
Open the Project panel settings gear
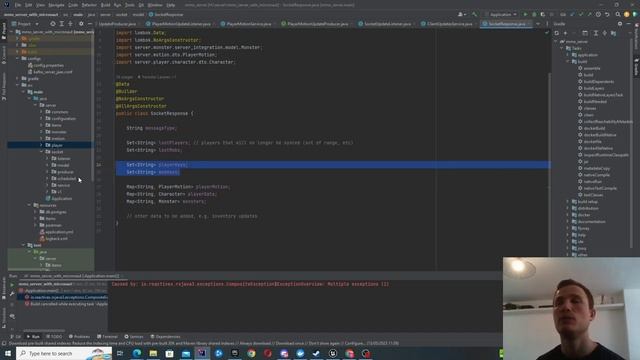(81, 24)
